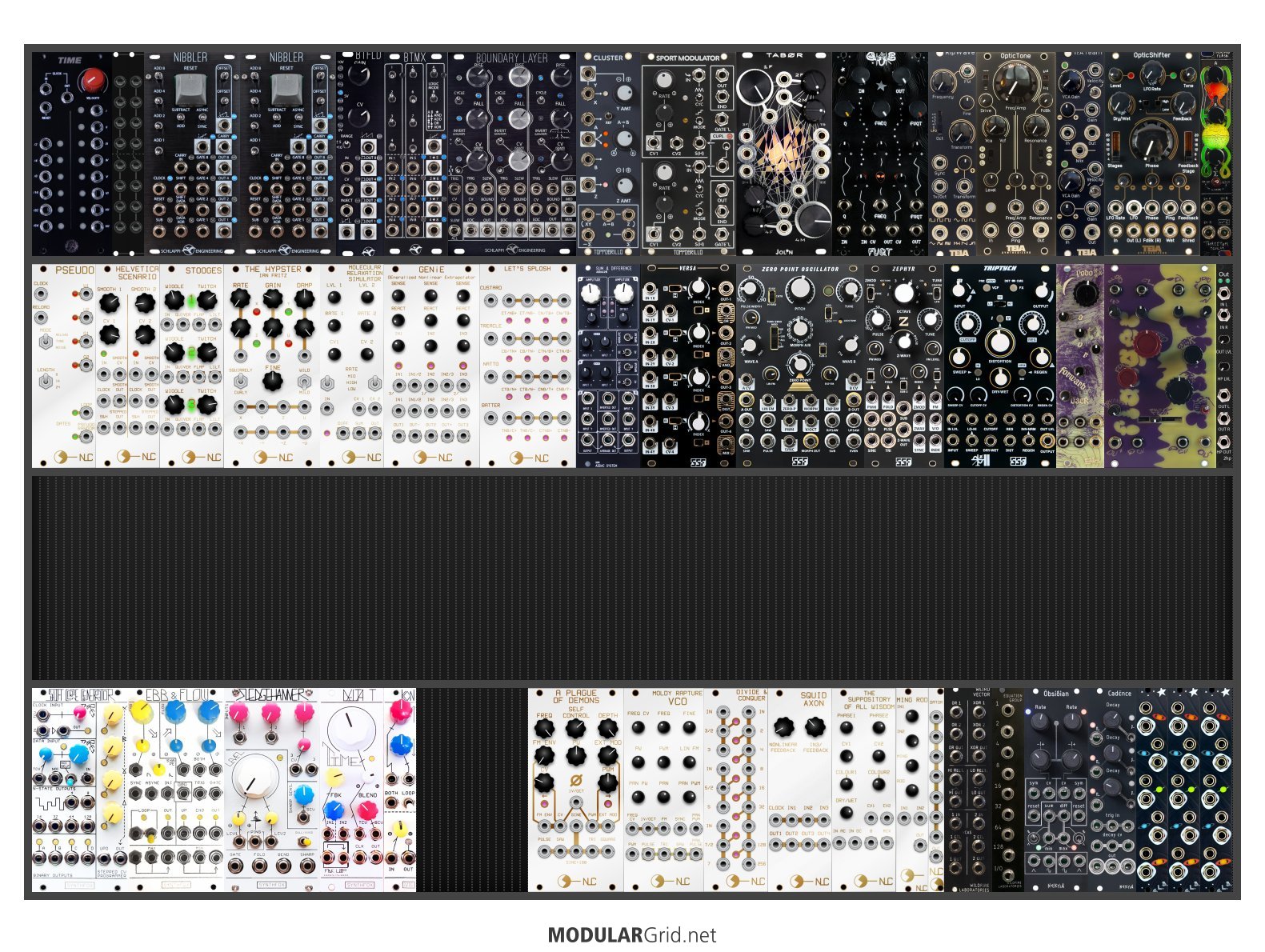Select the A Plague of Demons module
The image size is (1265, 952).
[x=576, y=790]
